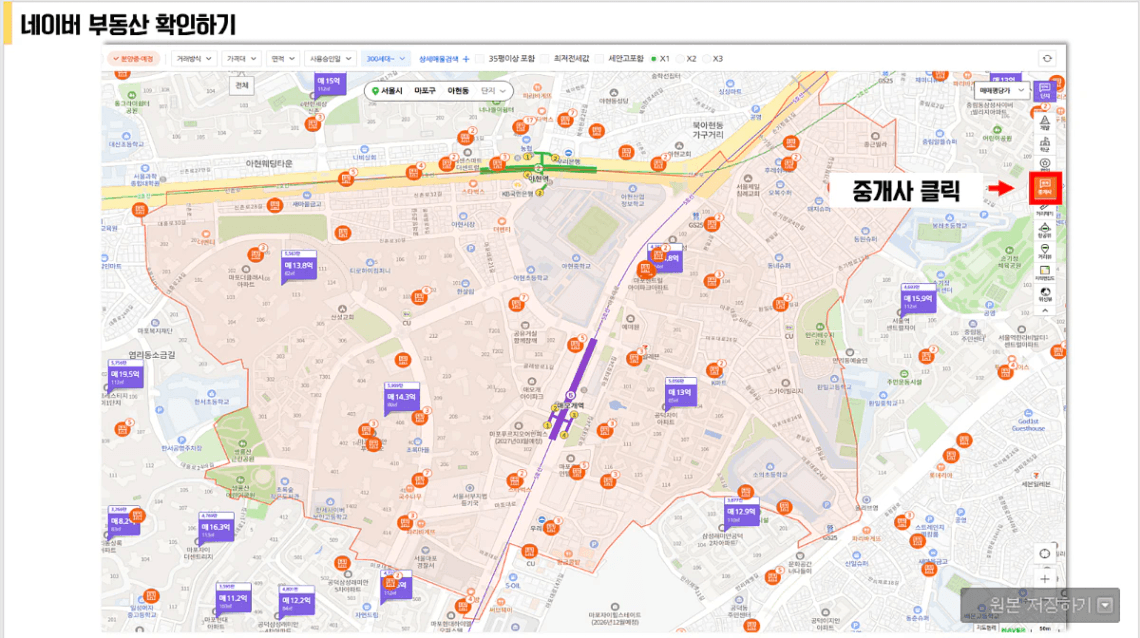Viewport: 1140px width, 638px height.
Task: Toggle the 분양중·예정 filter chip
Action: (x=134, y=59)
